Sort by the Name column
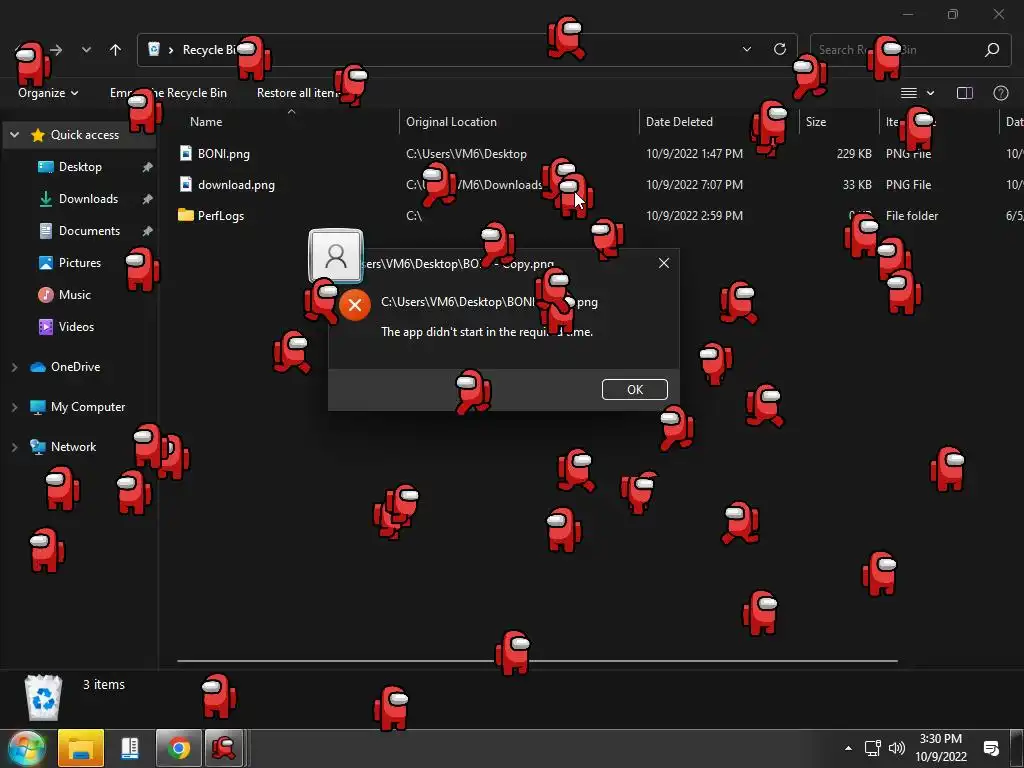 (x=206, y=121)
